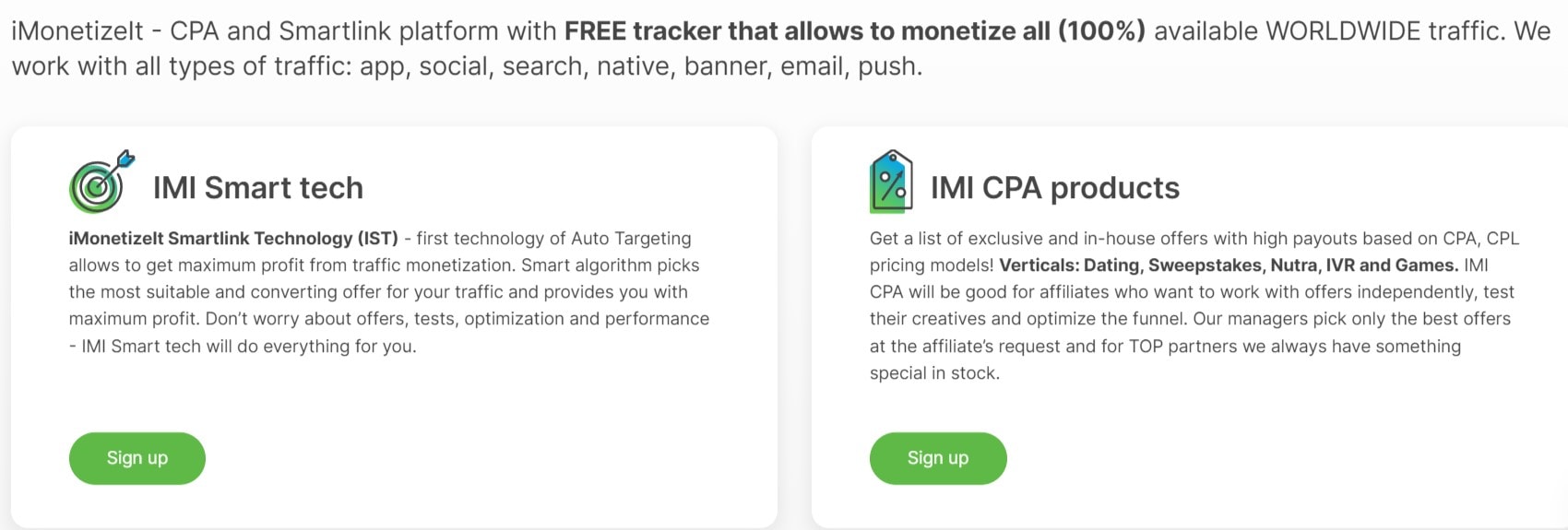Image resolution: width=1568 pixels, height=530 pixels.
Task: Click the text "Our managers pick only the best offers"
Action: [1351, 319]
